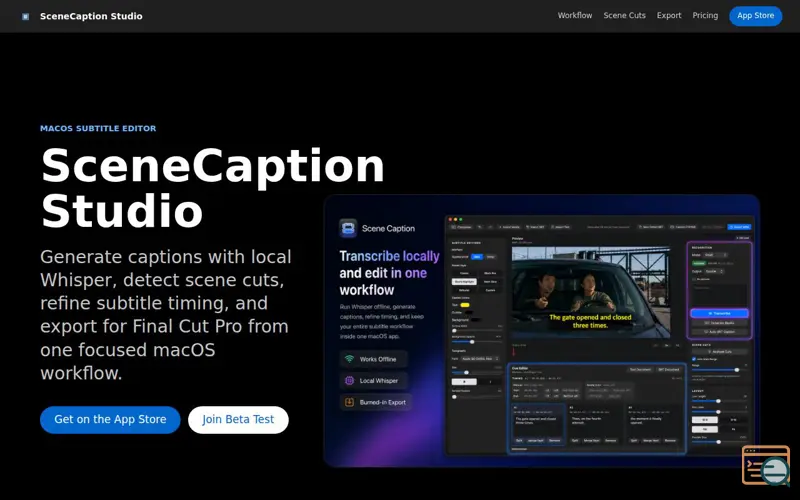Click the orange browser-search widget icon
The image size is (800, 500).
point(766,465)
